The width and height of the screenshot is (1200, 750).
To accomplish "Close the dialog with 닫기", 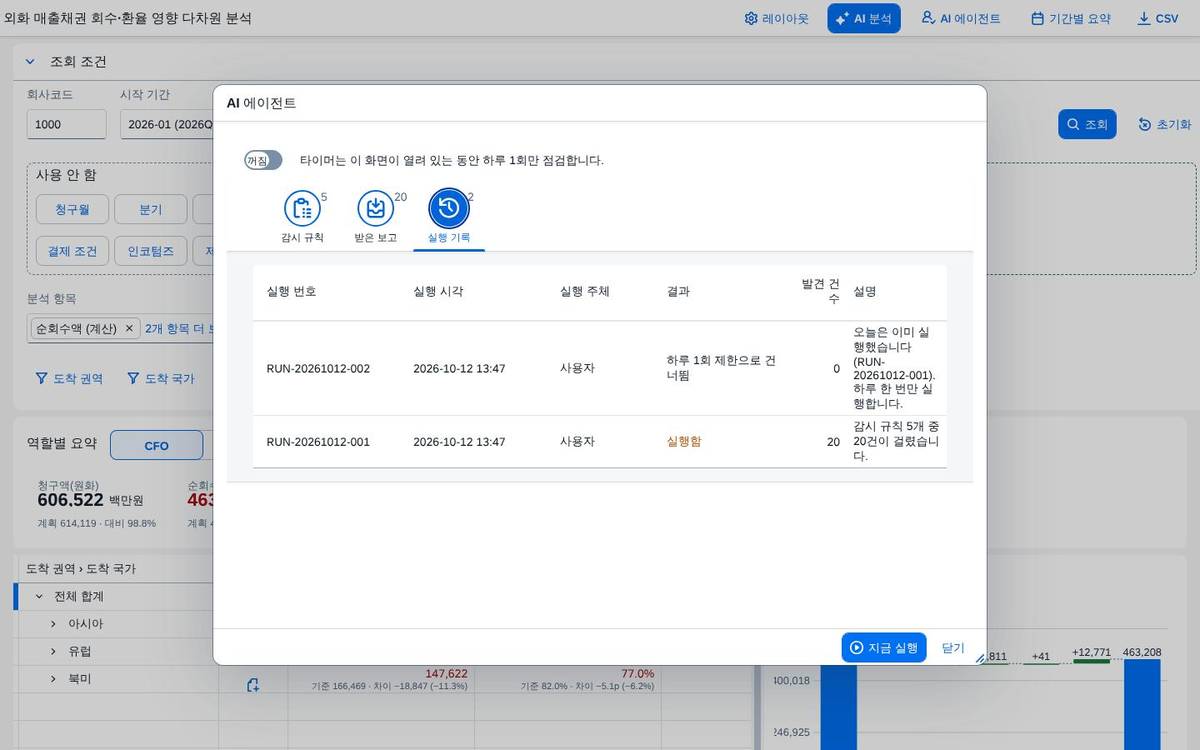I will tap(953, 647).
